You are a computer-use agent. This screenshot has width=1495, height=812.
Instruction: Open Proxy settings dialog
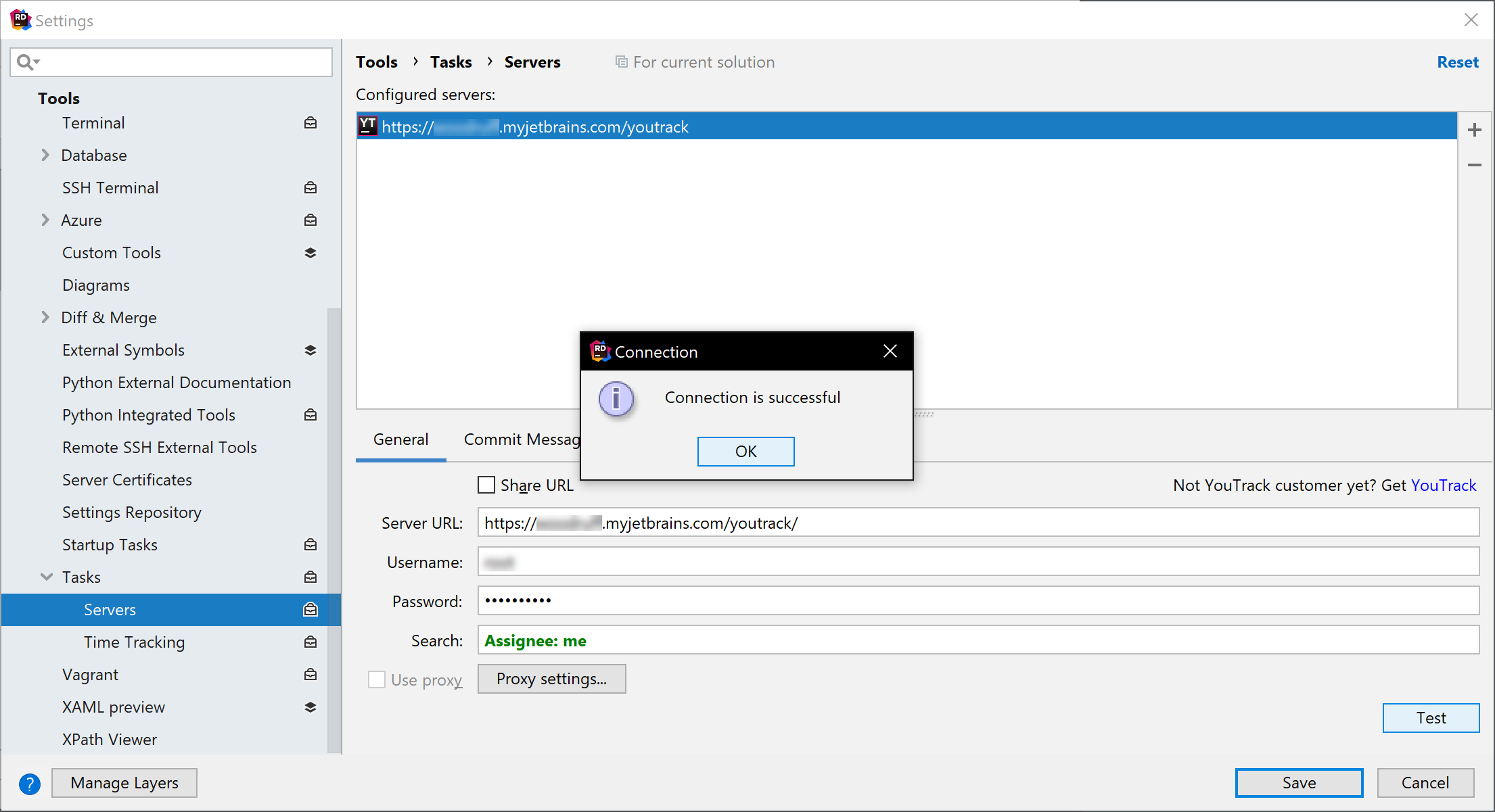click(x=552, y=679)
